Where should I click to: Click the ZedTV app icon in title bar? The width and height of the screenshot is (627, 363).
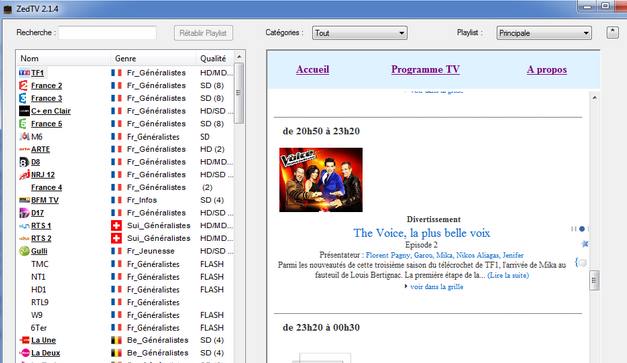pyautogui.click(x=8, y=9)
